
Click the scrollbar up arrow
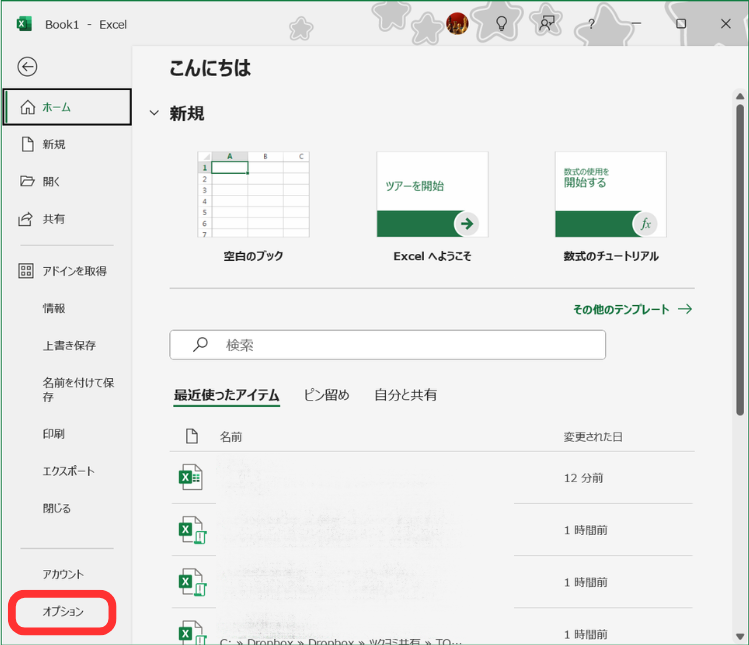(740, 97)
